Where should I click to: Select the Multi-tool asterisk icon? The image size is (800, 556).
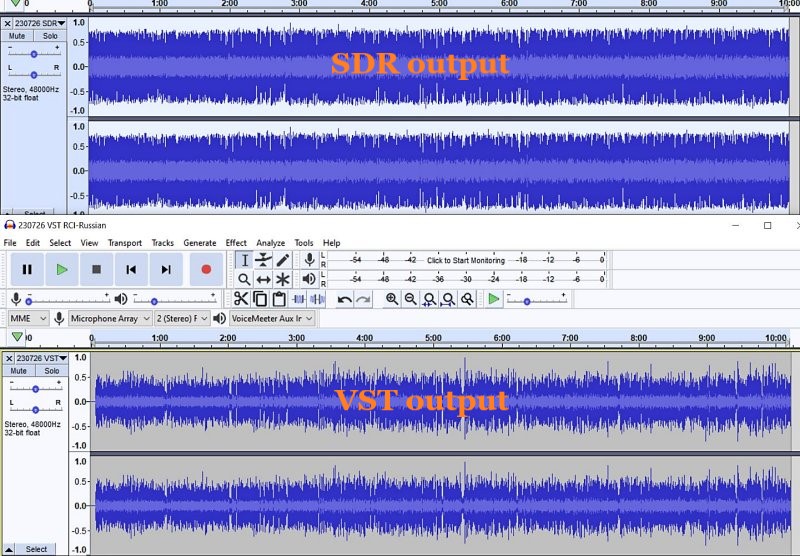point(282,279)
